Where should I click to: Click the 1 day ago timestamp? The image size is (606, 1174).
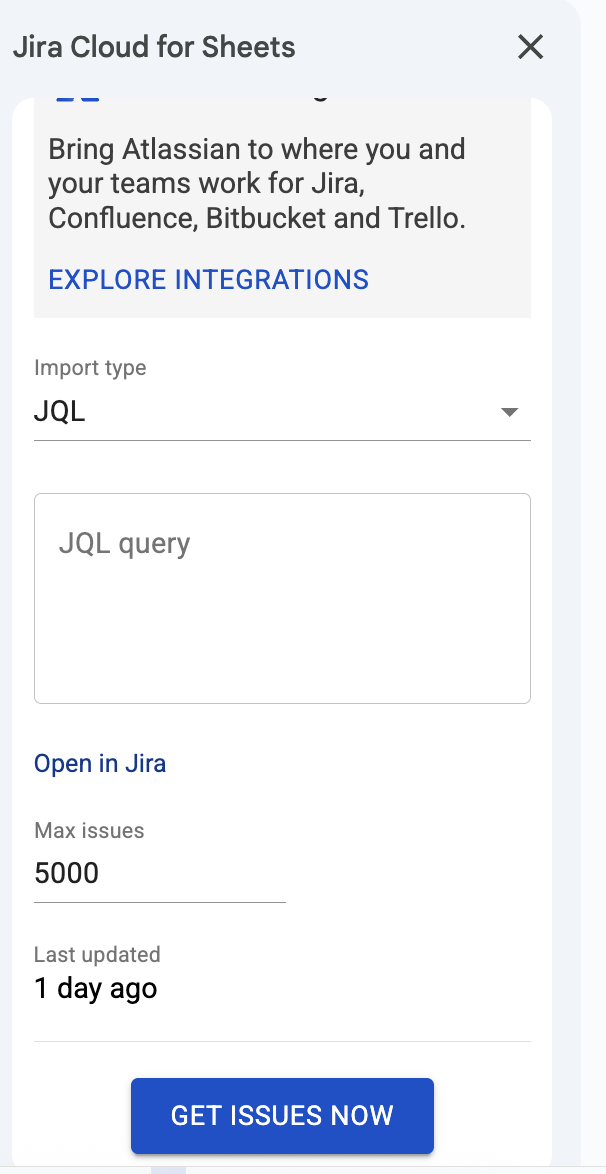tap(96, 988)
